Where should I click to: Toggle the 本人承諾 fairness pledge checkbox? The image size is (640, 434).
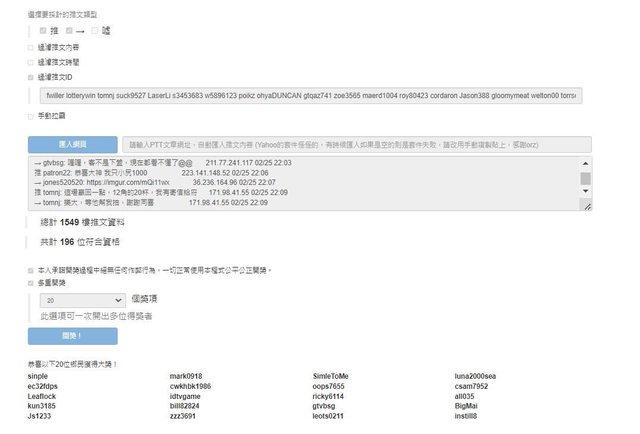click(31, 270)
